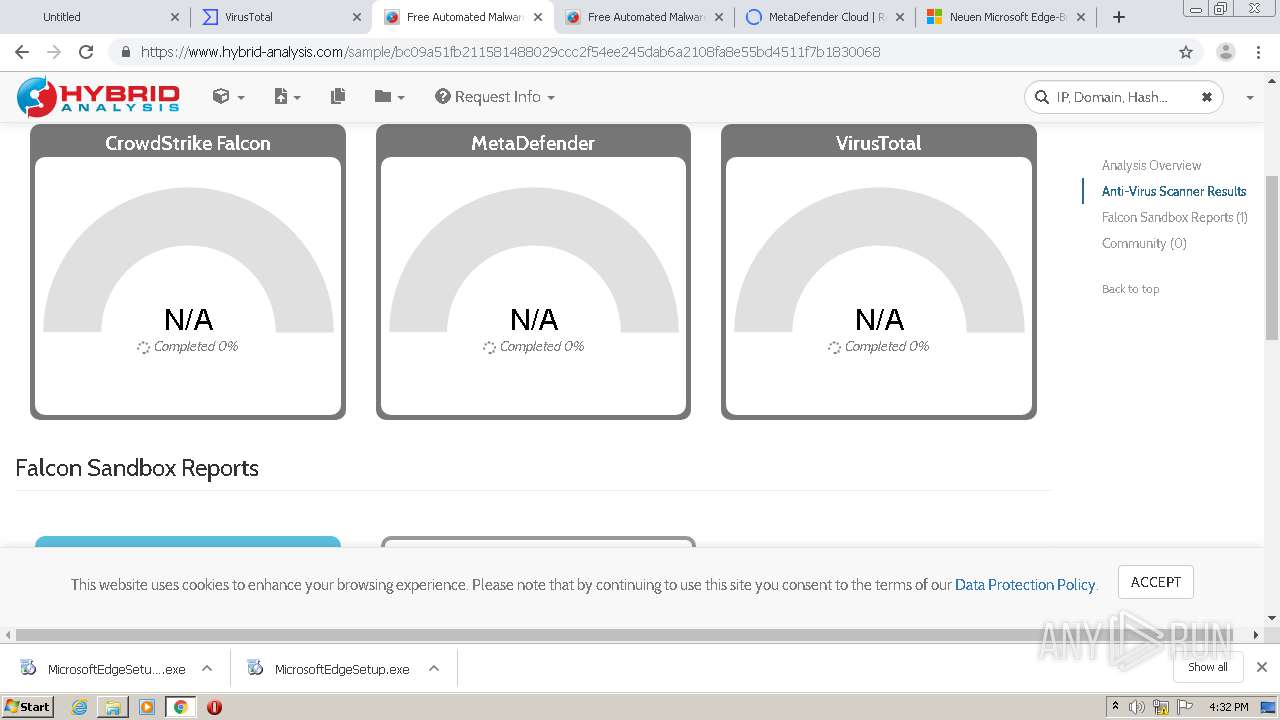The image size is (1280, 720).
Task: Go forward in browser history
Action: 54,52
